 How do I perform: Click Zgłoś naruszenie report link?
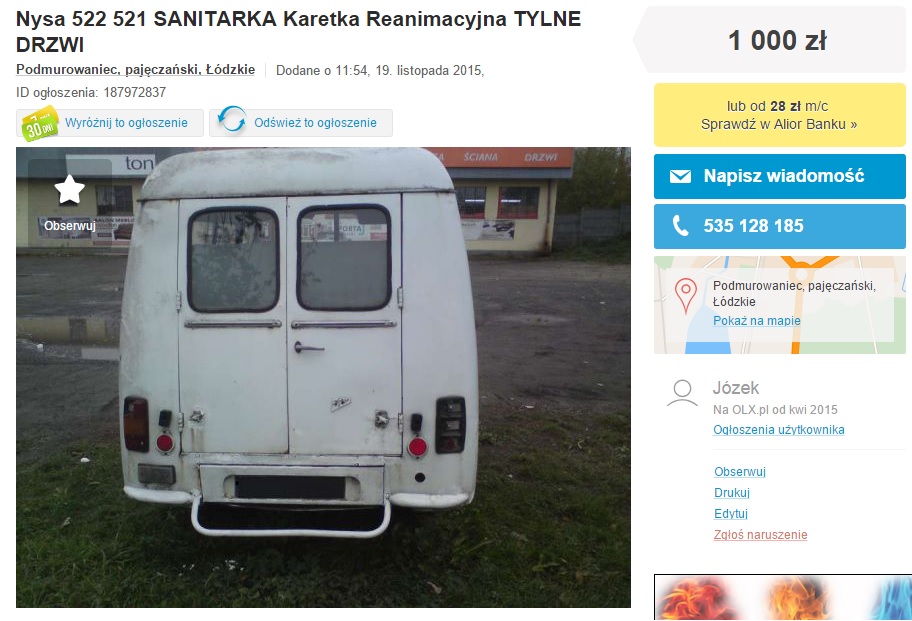coord(760,534)
